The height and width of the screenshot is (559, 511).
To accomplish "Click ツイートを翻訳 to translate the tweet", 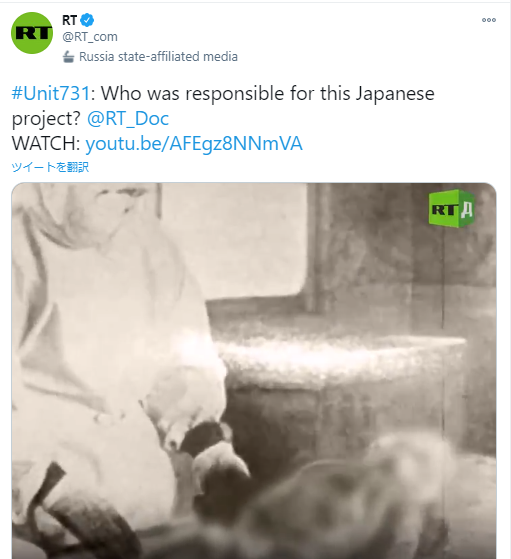I will point(50,167).
